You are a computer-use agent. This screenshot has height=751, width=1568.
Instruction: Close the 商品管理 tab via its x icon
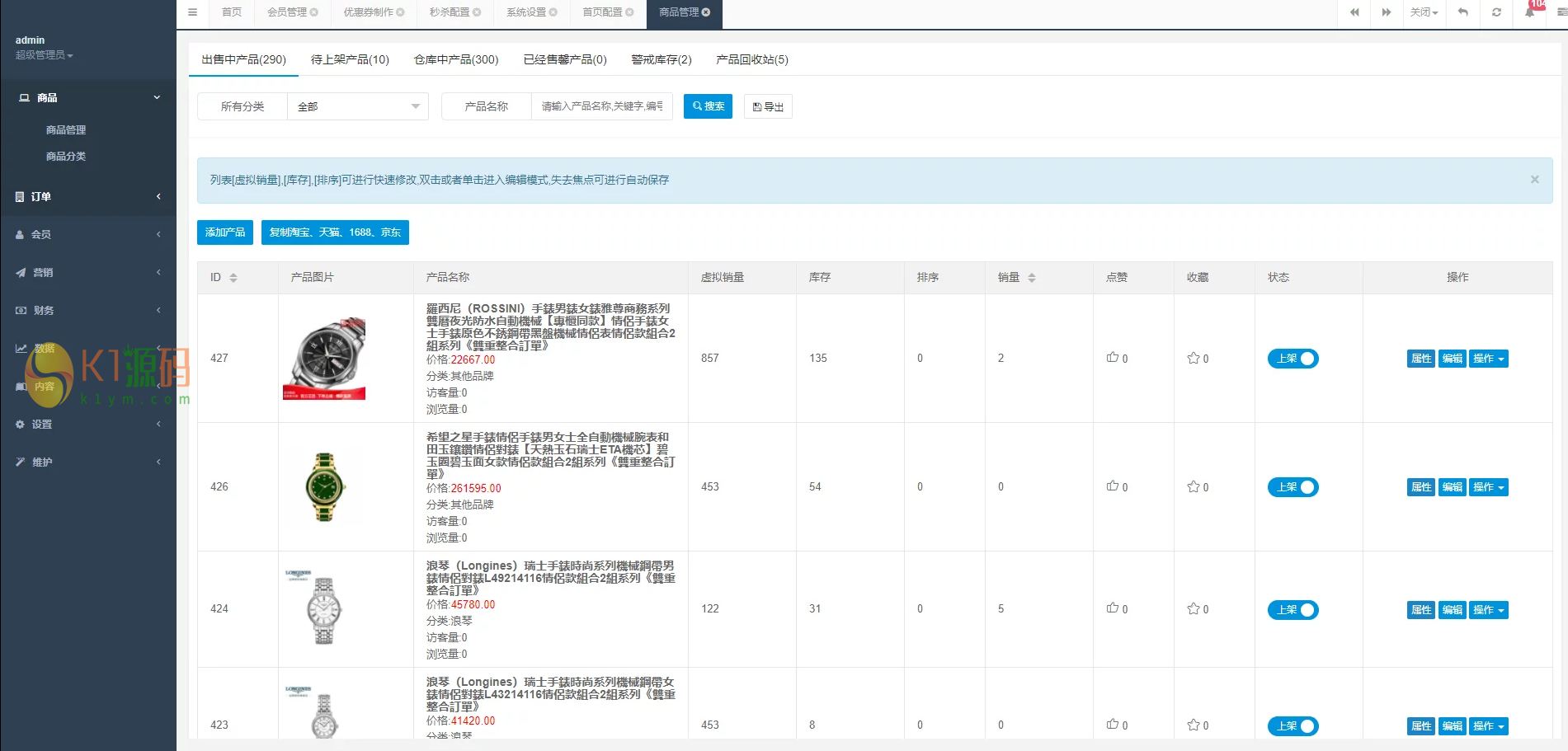coord(706,12)
